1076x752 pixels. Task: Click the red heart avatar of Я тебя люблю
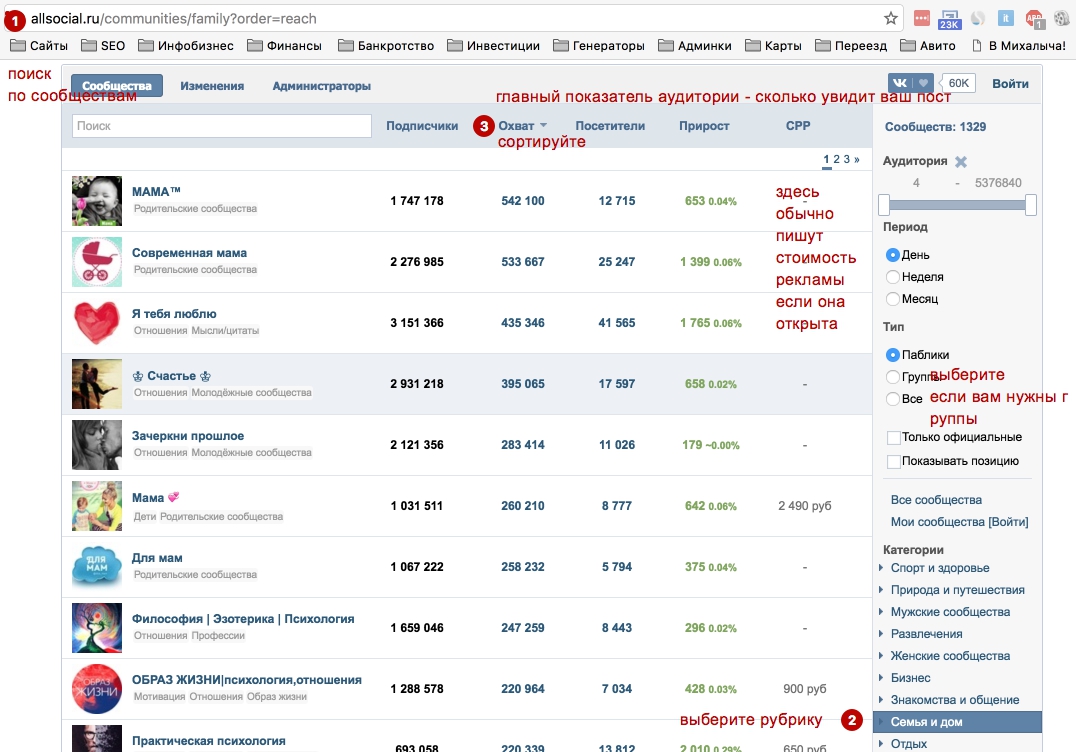(97, 322)
